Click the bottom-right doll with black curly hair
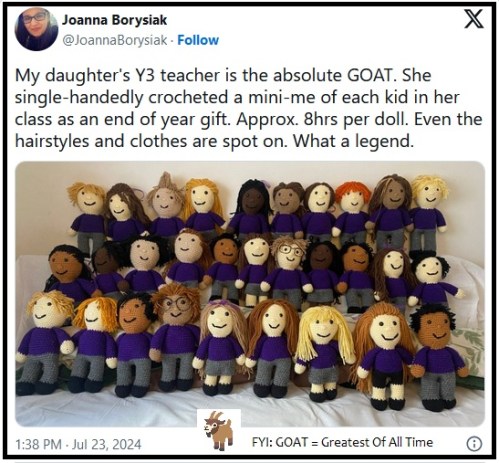499x463 pixels. [436, 358]
